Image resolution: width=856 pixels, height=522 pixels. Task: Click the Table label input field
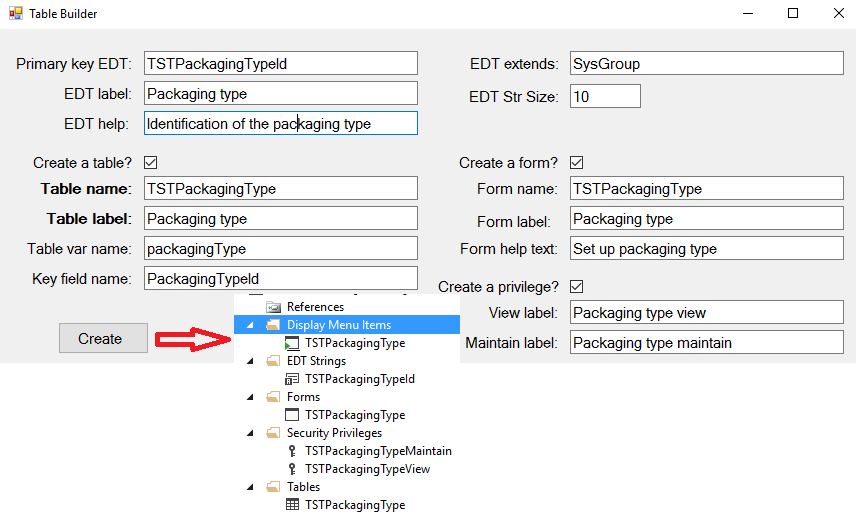click(x=281, y=218)
